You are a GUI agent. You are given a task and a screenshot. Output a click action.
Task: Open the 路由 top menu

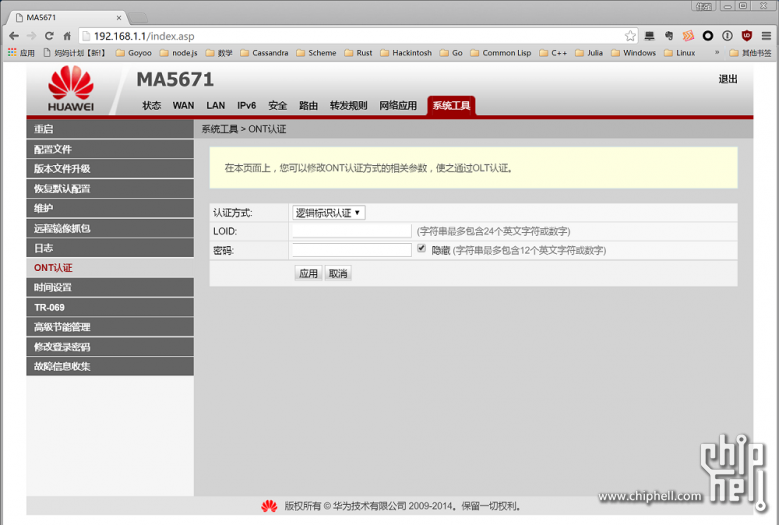tap(308, 105)
